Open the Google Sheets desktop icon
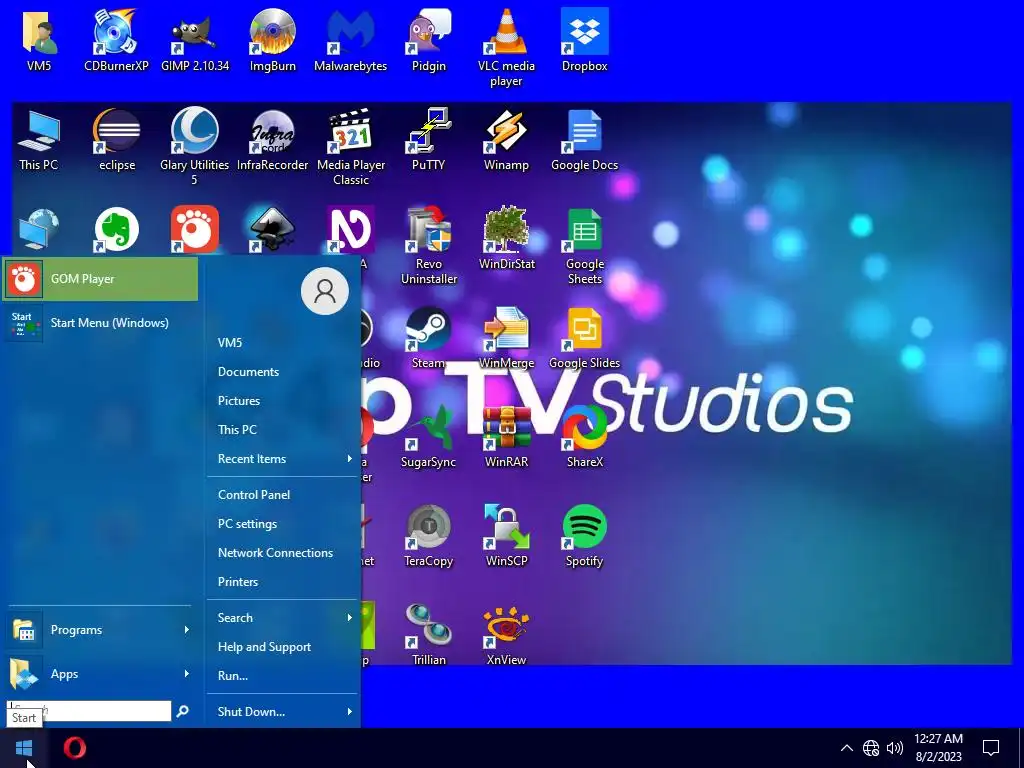Image resolution: width=1024 pixels, height=768 pixels. point(584,246)
